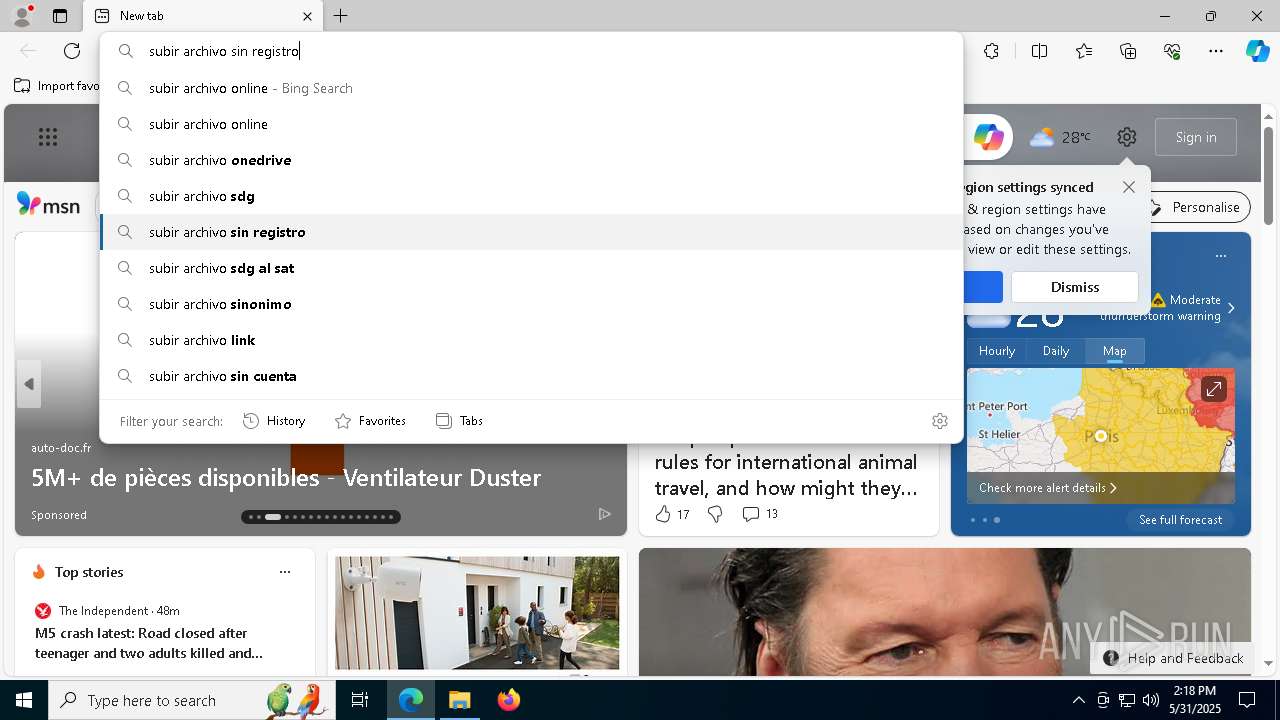Open weather 28°C widget in header

pyautogui.click(x=1060, y=137)
